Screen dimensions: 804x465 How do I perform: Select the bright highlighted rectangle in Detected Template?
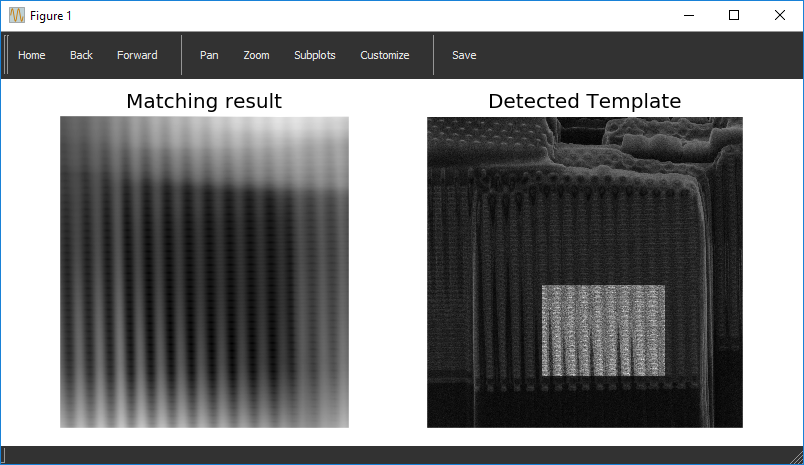pos(603,331)
